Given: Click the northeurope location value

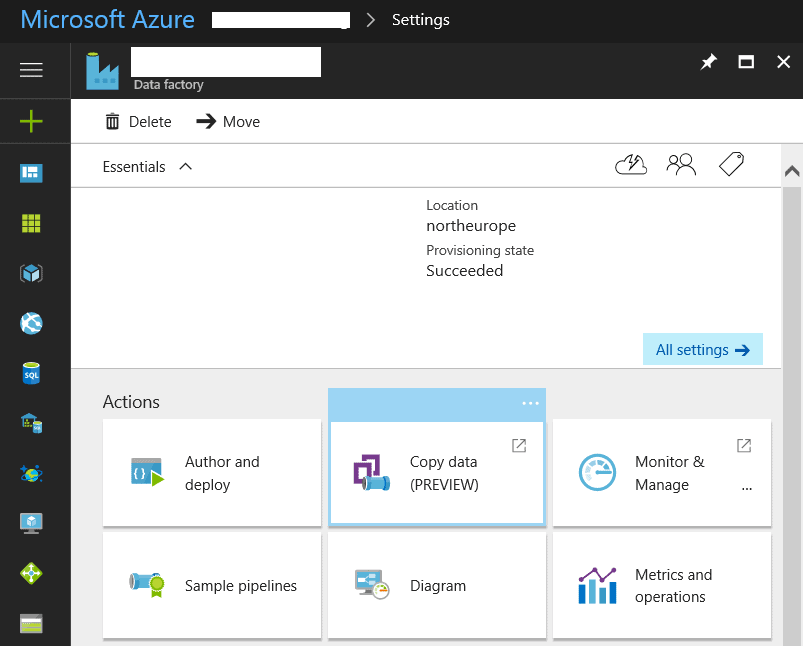Looking at the screenshot, I should tap(471, 225).
